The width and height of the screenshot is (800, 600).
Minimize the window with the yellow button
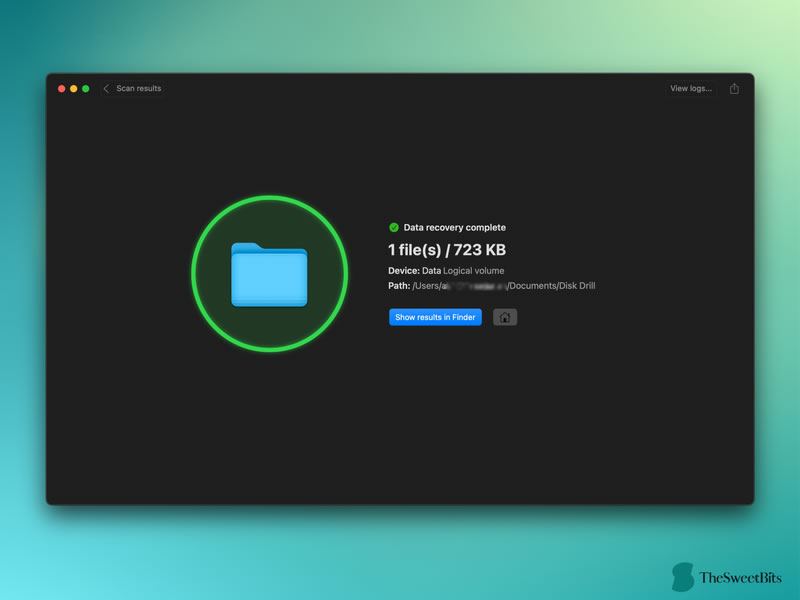(x=73, y=89)
